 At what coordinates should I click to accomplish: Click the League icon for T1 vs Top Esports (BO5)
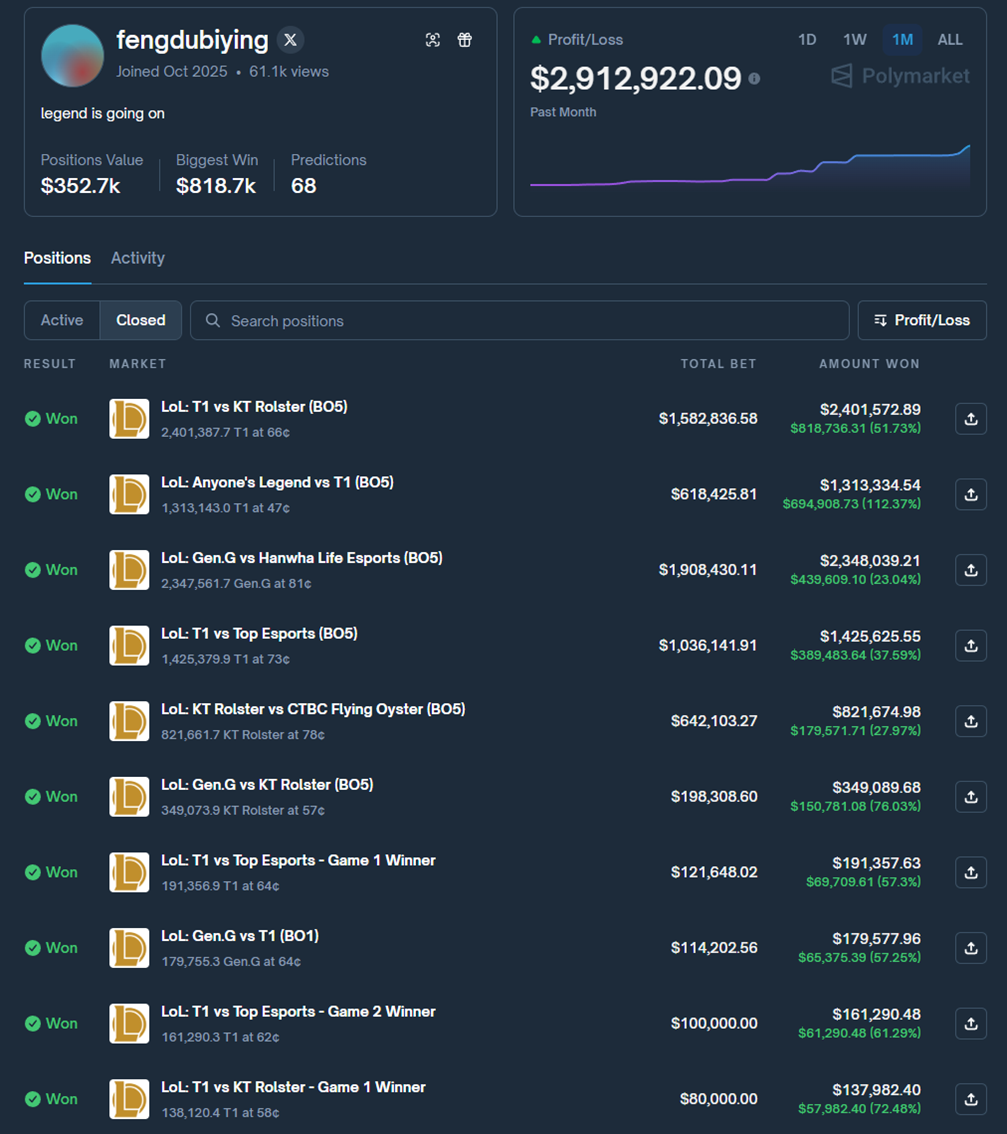point(129,646)
